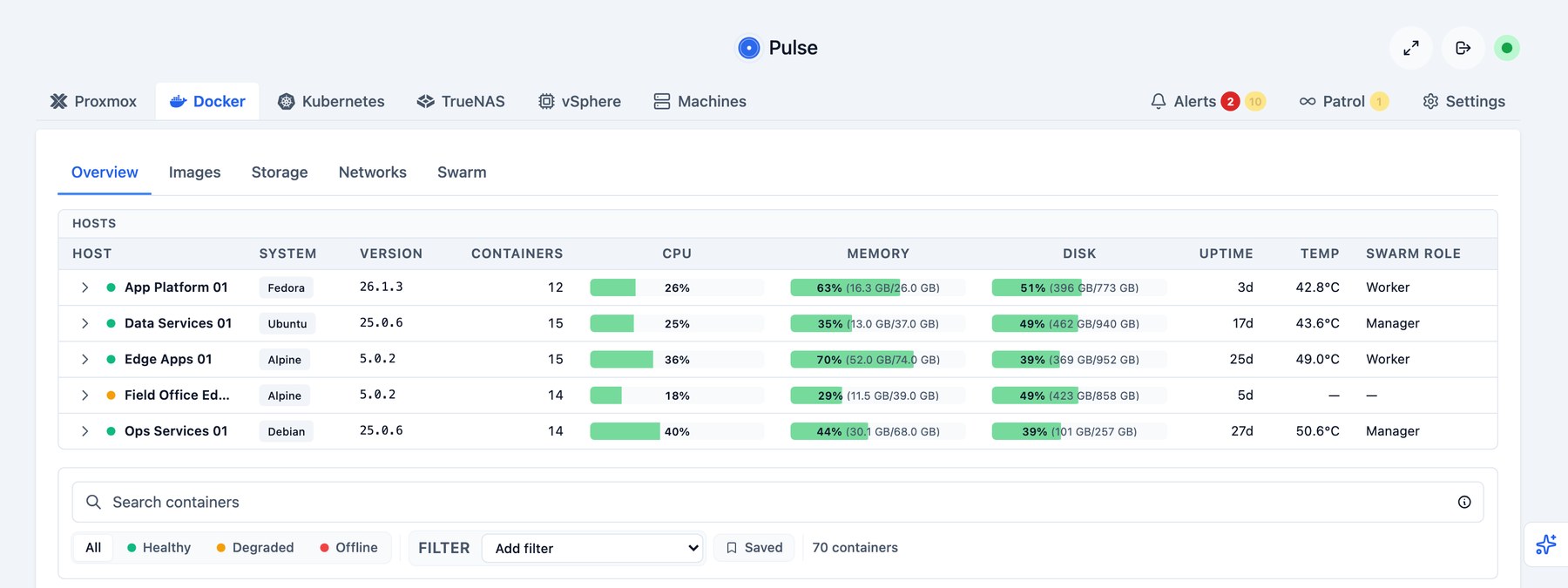The height and width of the screenshot is (588, 1568).
Task: Switch to the Networks tab
Action: tap(373, 172)
